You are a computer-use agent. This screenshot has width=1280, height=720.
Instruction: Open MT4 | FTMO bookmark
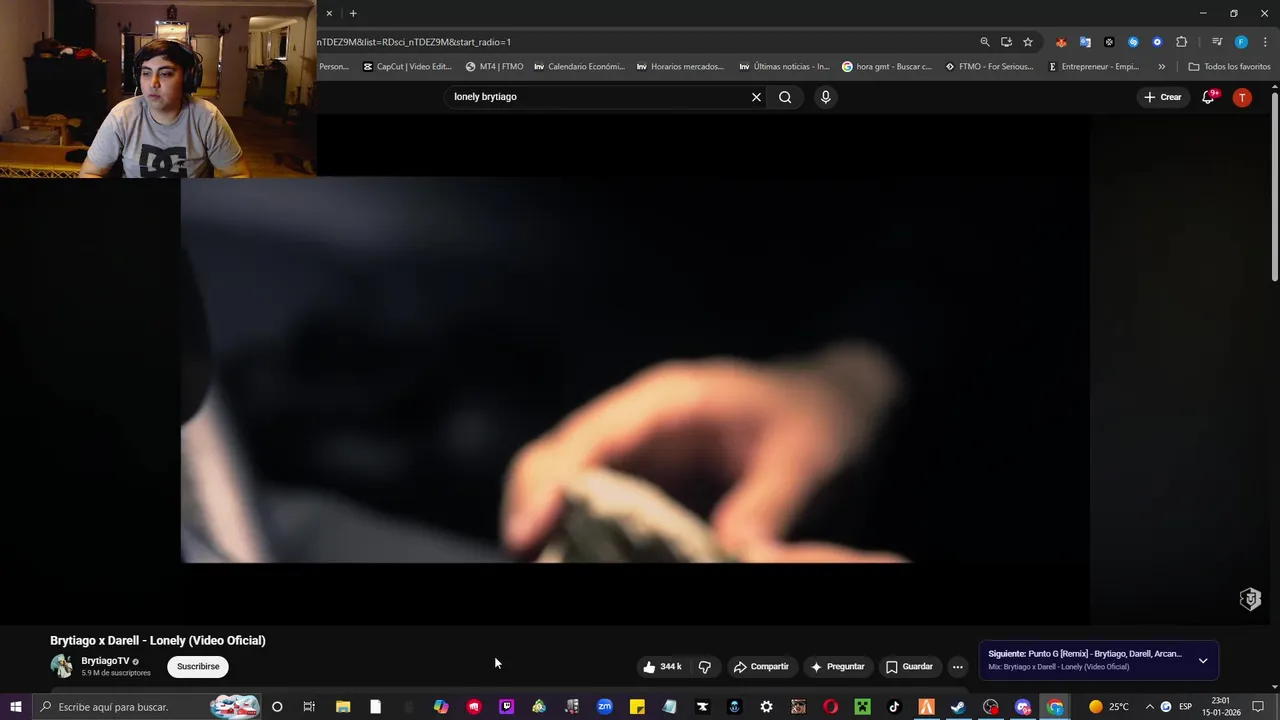click(x=494, y=67)
